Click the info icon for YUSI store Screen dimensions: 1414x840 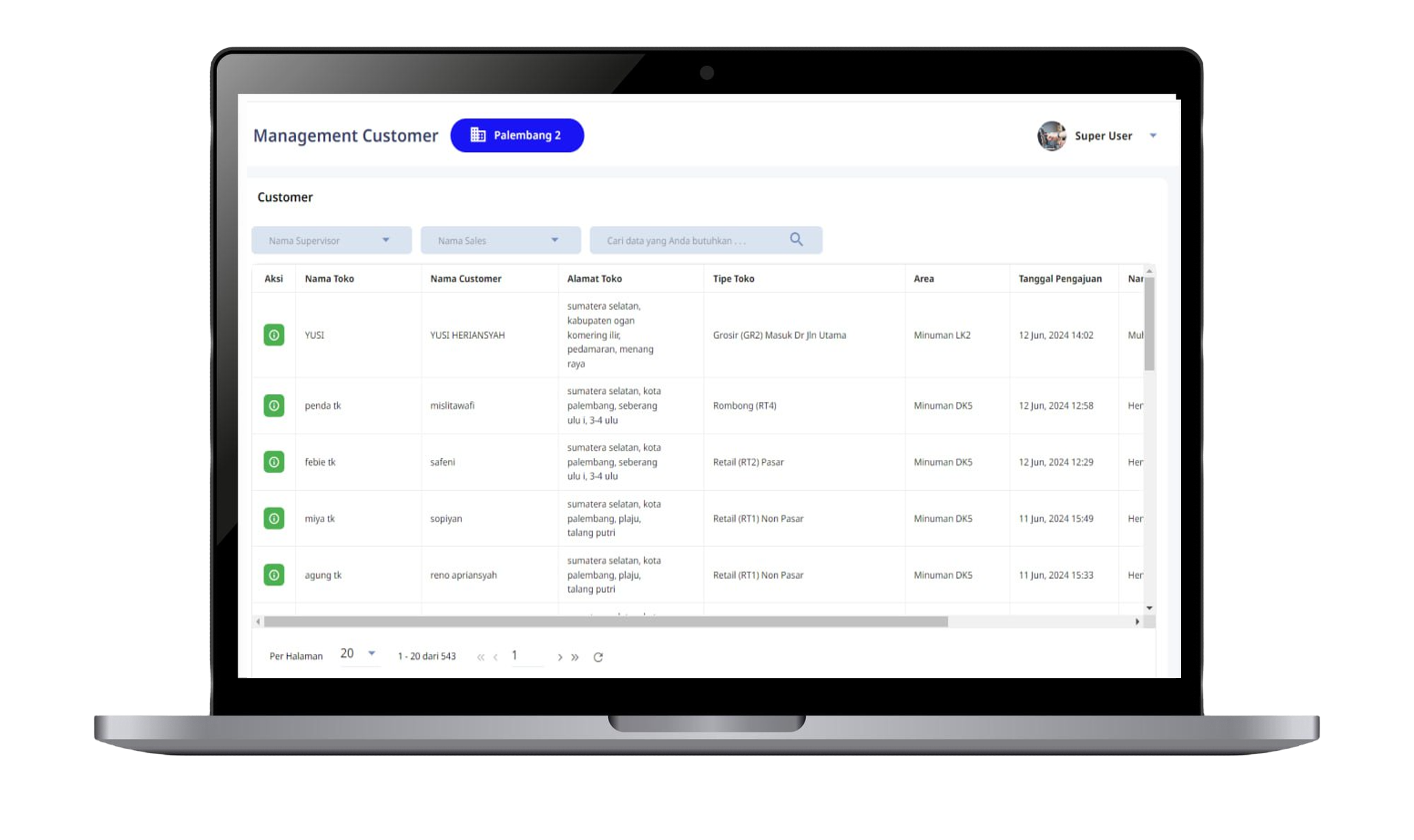pyautogui.click(x=274, y=335)
